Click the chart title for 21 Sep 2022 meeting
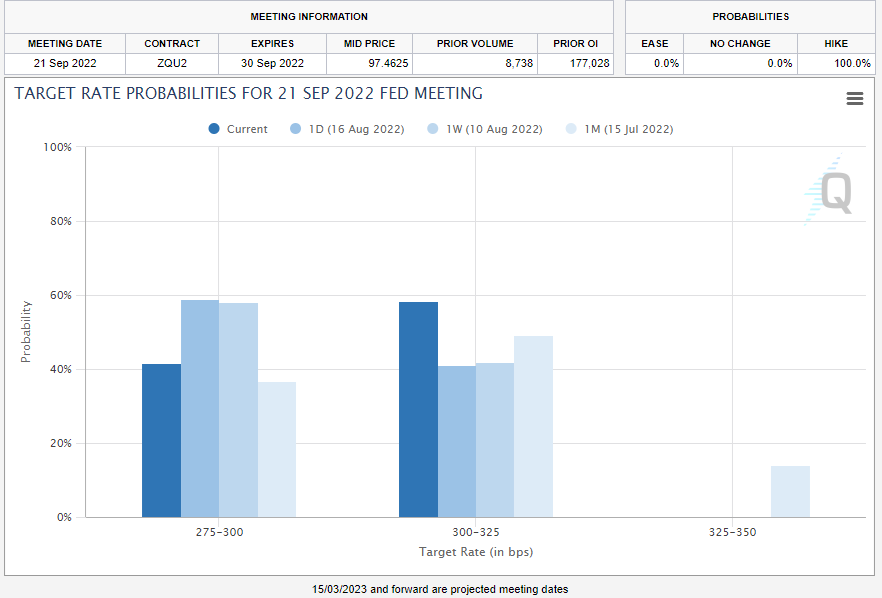Image resolution: width=882 pixels, height=598 pixels. [x=249, y=93]
